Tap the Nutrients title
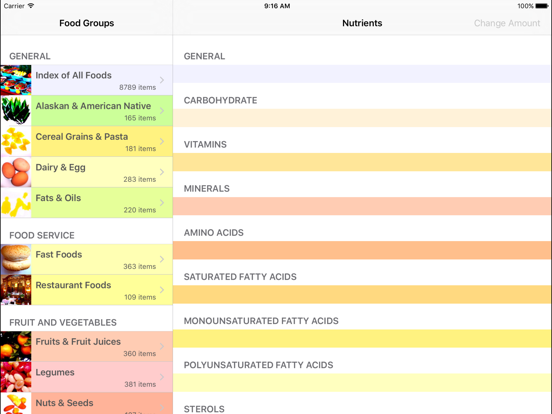Viewport: 552px width, 414px height. (x=362, y=23)
